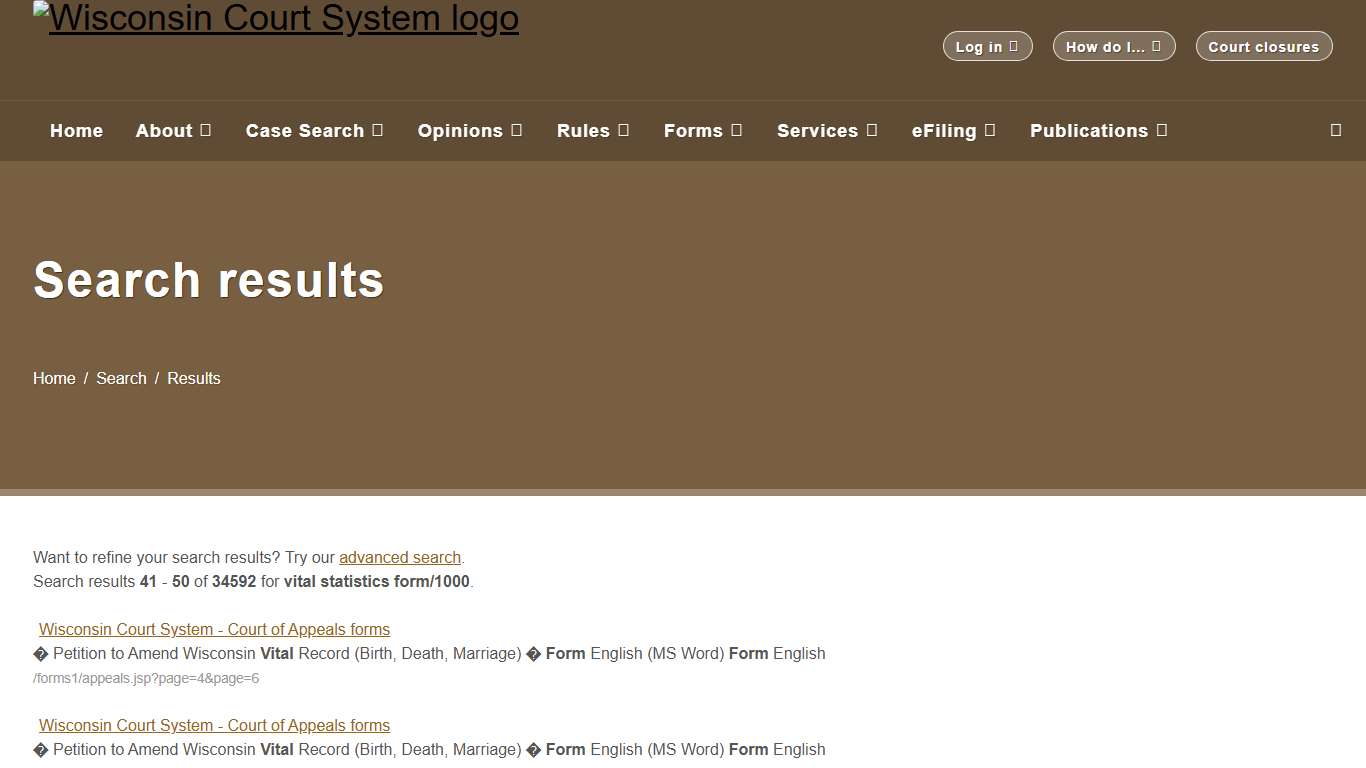
Task: Click the Search breadcrumb link
Action: coord(121,378)
